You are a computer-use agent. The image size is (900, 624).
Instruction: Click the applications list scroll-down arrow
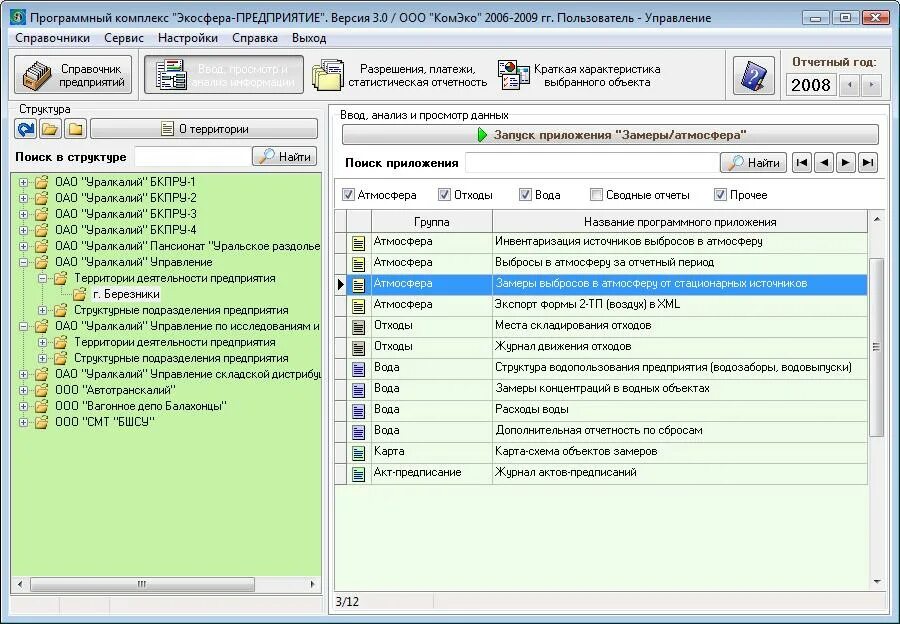[x=876, y=582]
